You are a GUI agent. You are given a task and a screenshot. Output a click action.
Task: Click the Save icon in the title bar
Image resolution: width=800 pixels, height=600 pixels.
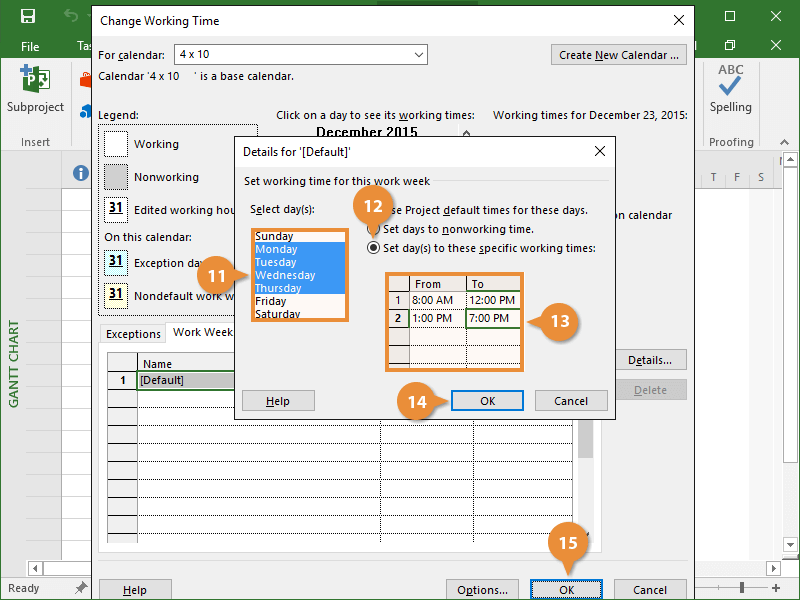27,17
